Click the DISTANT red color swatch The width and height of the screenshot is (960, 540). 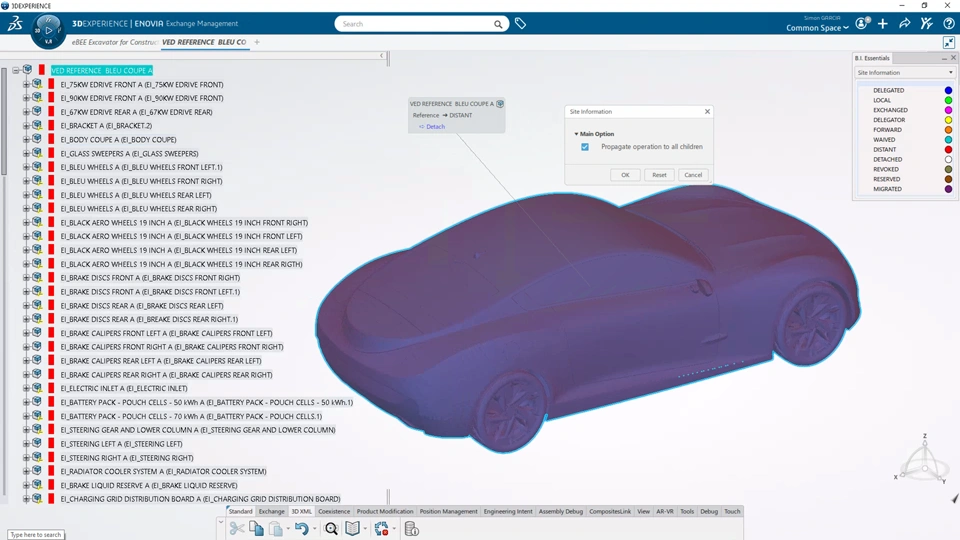948,149
